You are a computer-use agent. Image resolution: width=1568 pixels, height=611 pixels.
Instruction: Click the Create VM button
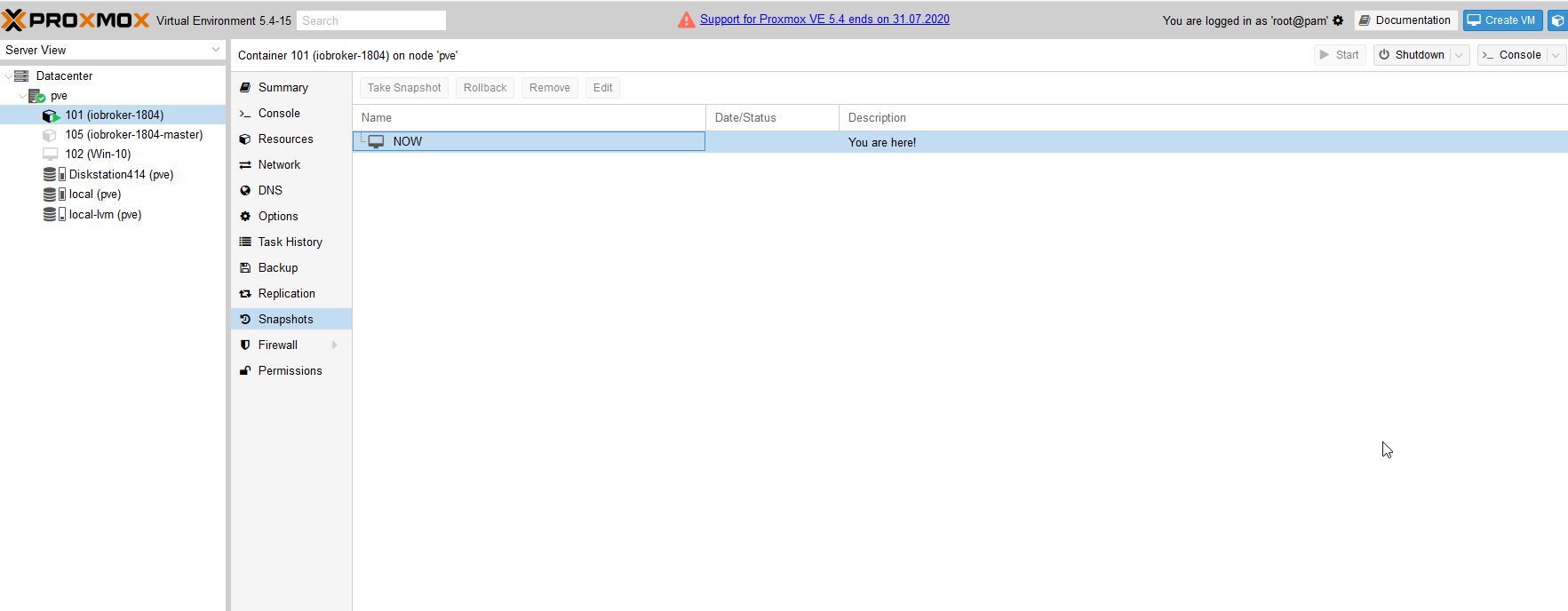1502,20
